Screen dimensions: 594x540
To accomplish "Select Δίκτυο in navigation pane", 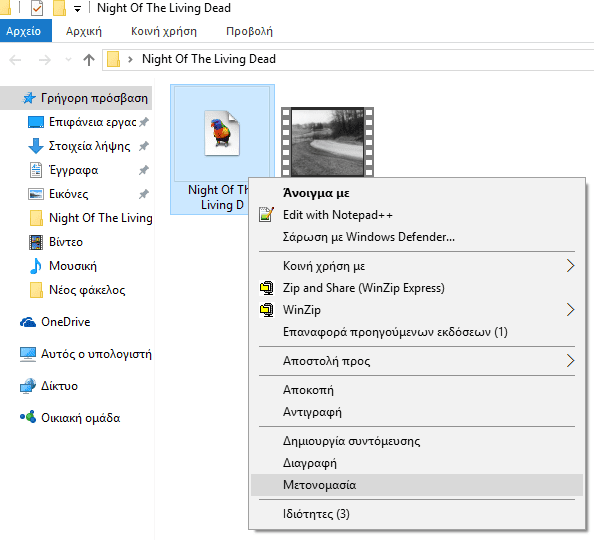I will tap(59, 386).
